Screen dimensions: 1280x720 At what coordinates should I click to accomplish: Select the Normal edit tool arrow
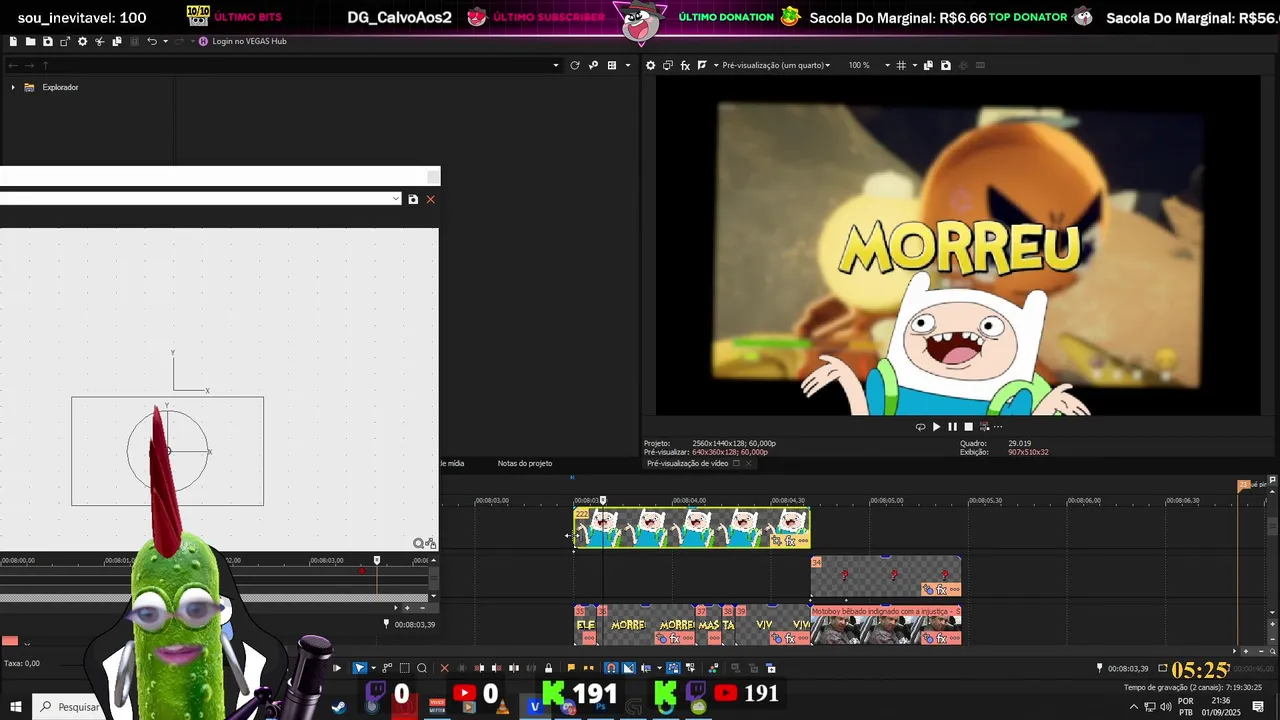(359, 668)
